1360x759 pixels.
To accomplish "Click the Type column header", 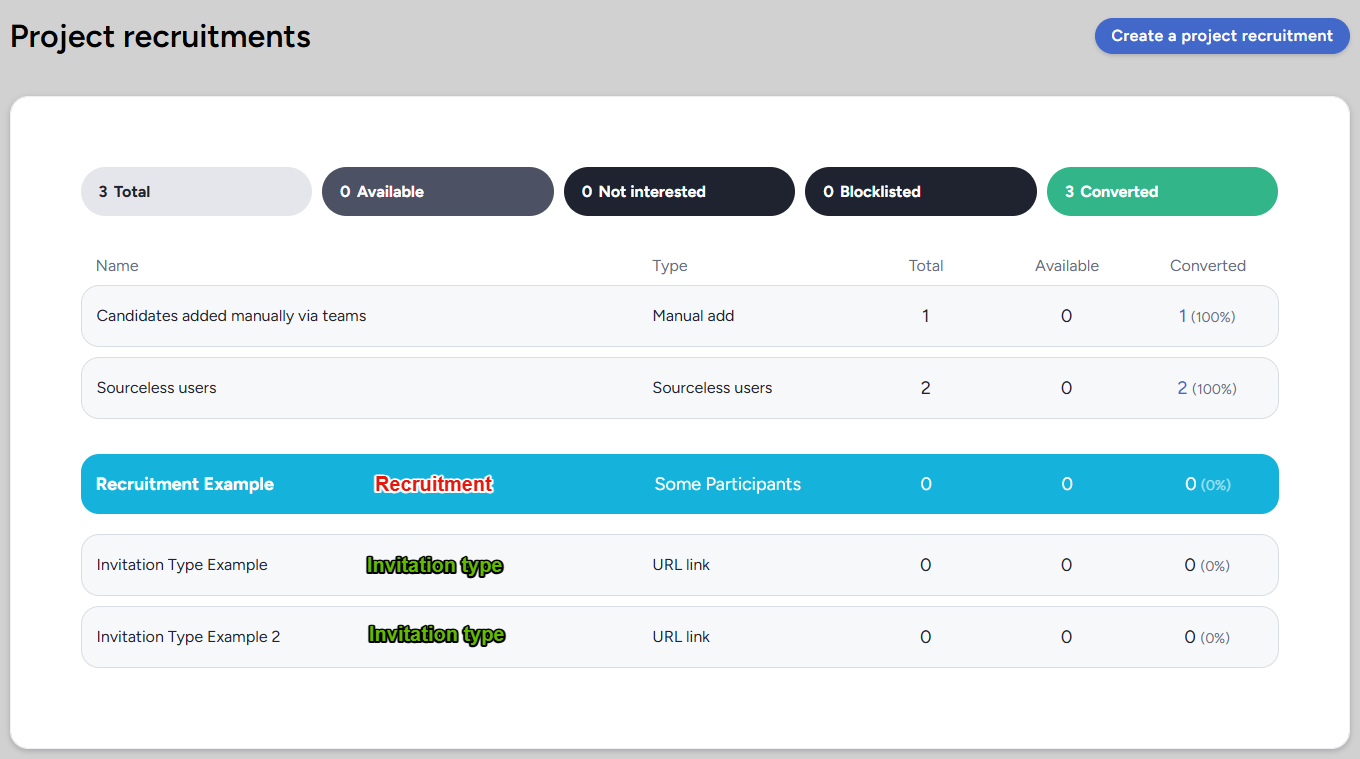I will click(x=670, y=266).
